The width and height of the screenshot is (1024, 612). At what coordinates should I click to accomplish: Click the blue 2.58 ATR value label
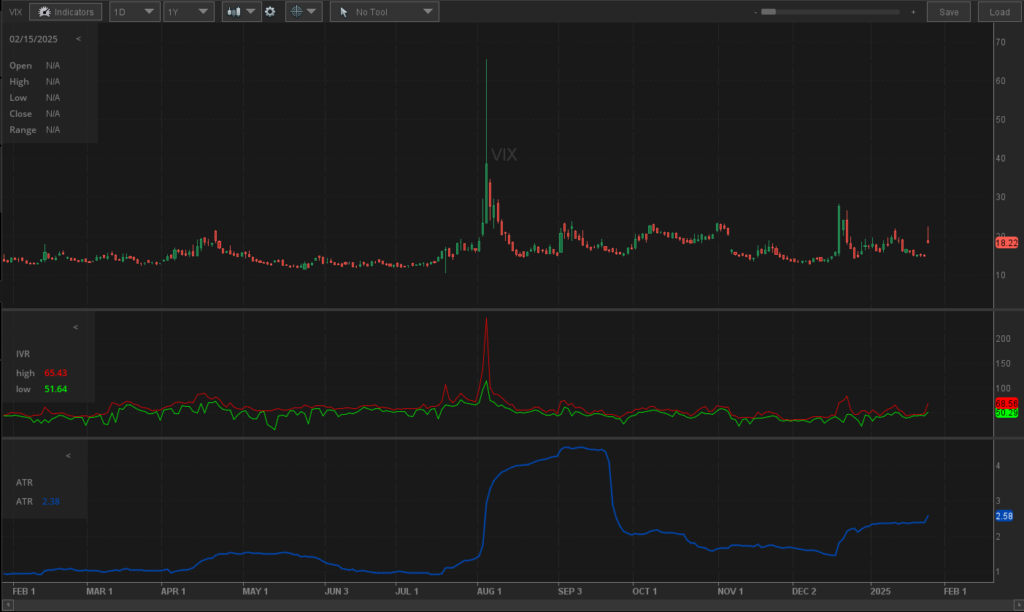1005,515
